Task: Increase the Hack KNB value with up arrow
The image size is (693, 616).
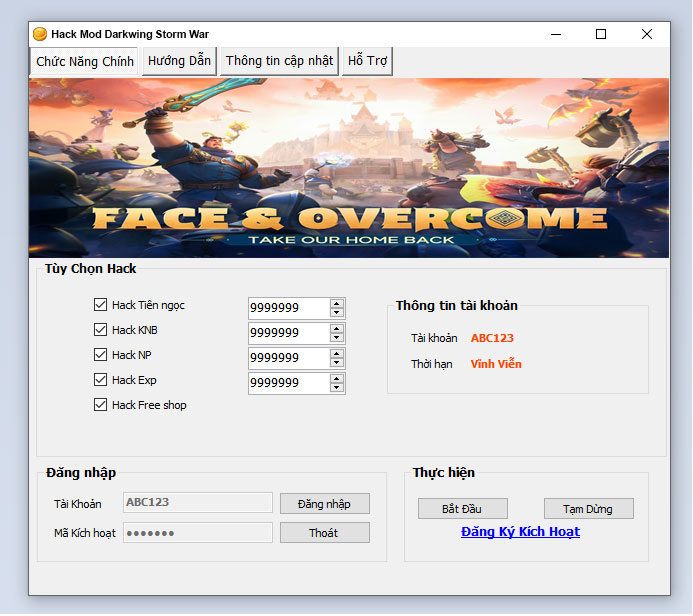Action: coord(337,329)
